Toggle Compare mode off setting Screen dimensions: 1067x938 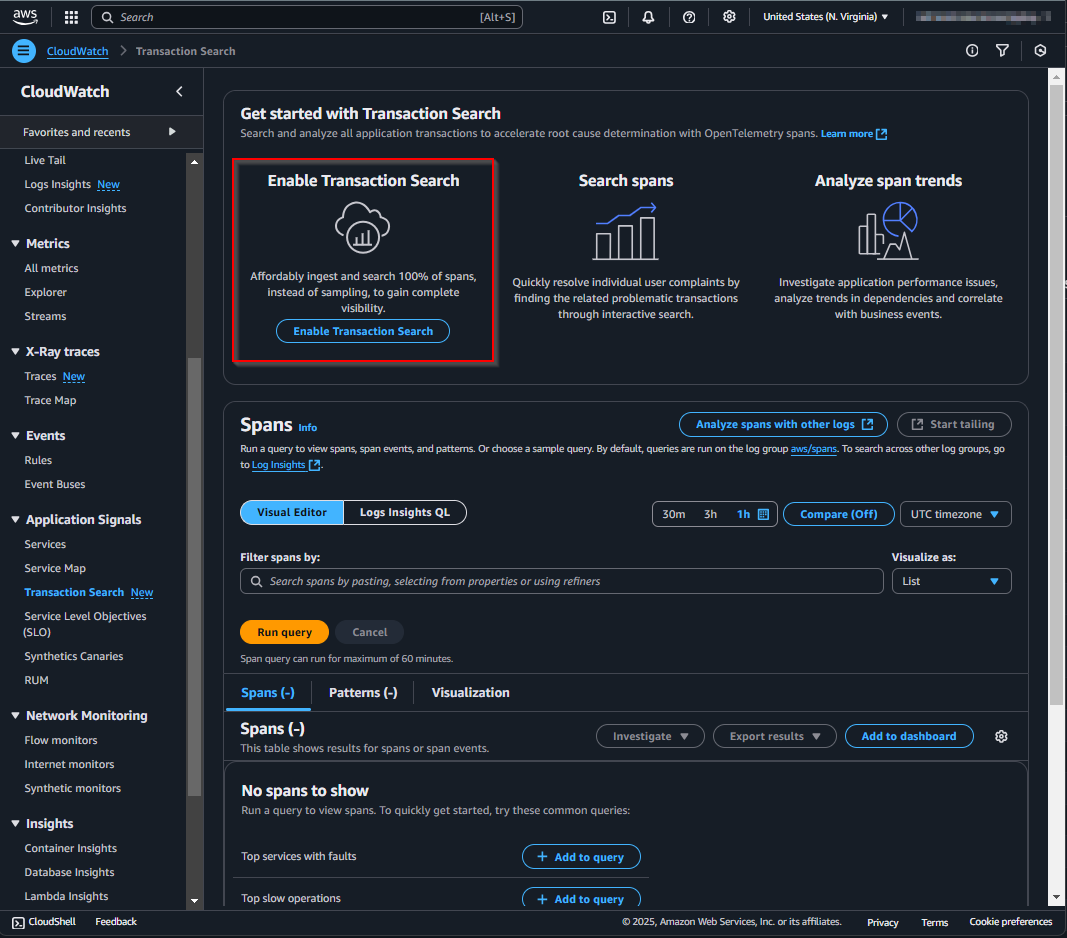pos(838,513)
